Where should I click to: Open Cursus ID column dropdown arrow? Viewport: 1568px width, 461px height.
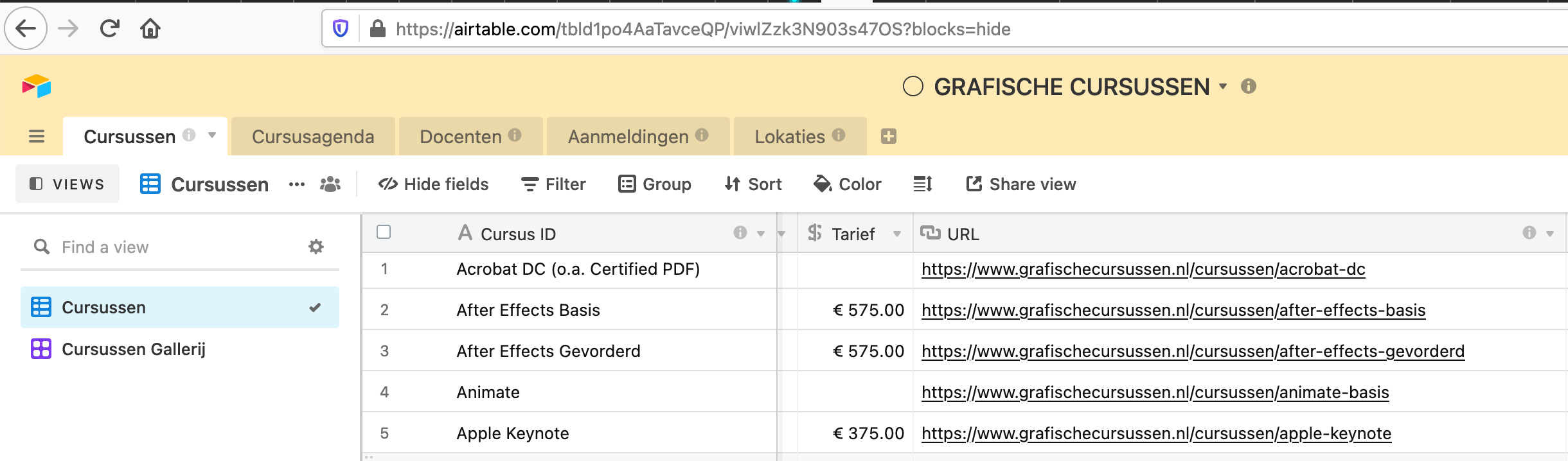tap(761, 234)
